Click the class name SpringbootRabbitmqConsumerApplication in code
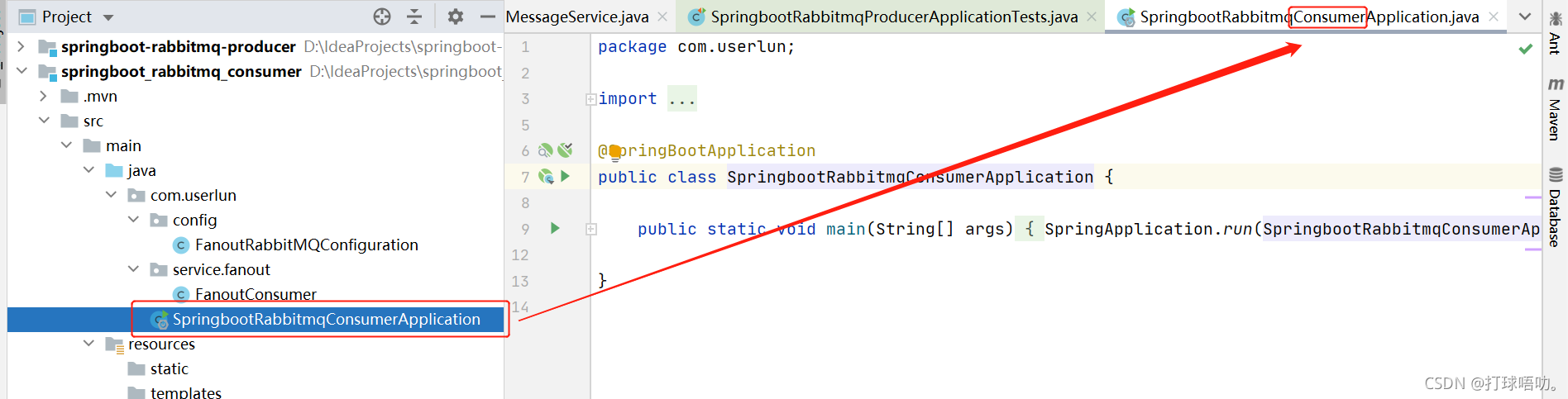The image size is (1568, 399). tap(910, 177)
